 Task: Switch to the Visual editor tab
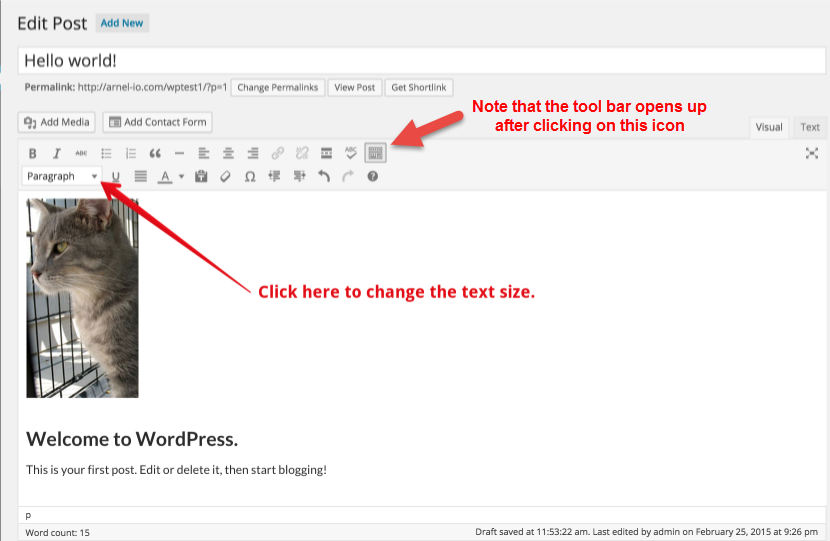[769, 127]
